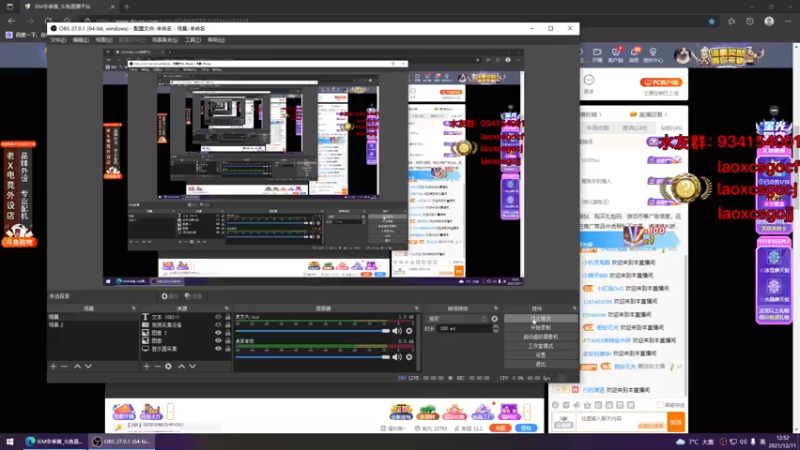The image size is (800, 450).
Task: Remove the selected scene with the minus icon
Action: click(x=64, y=366)
